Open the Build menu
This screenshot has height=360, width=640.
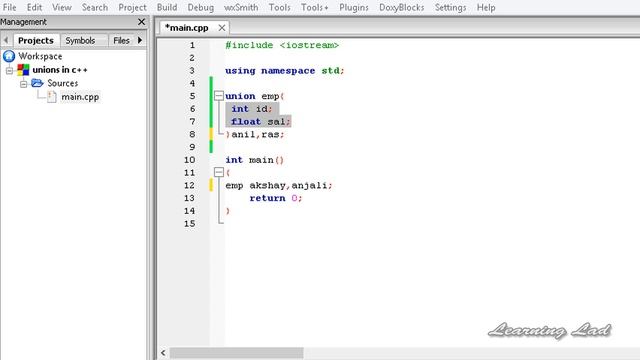click(167, 7)
